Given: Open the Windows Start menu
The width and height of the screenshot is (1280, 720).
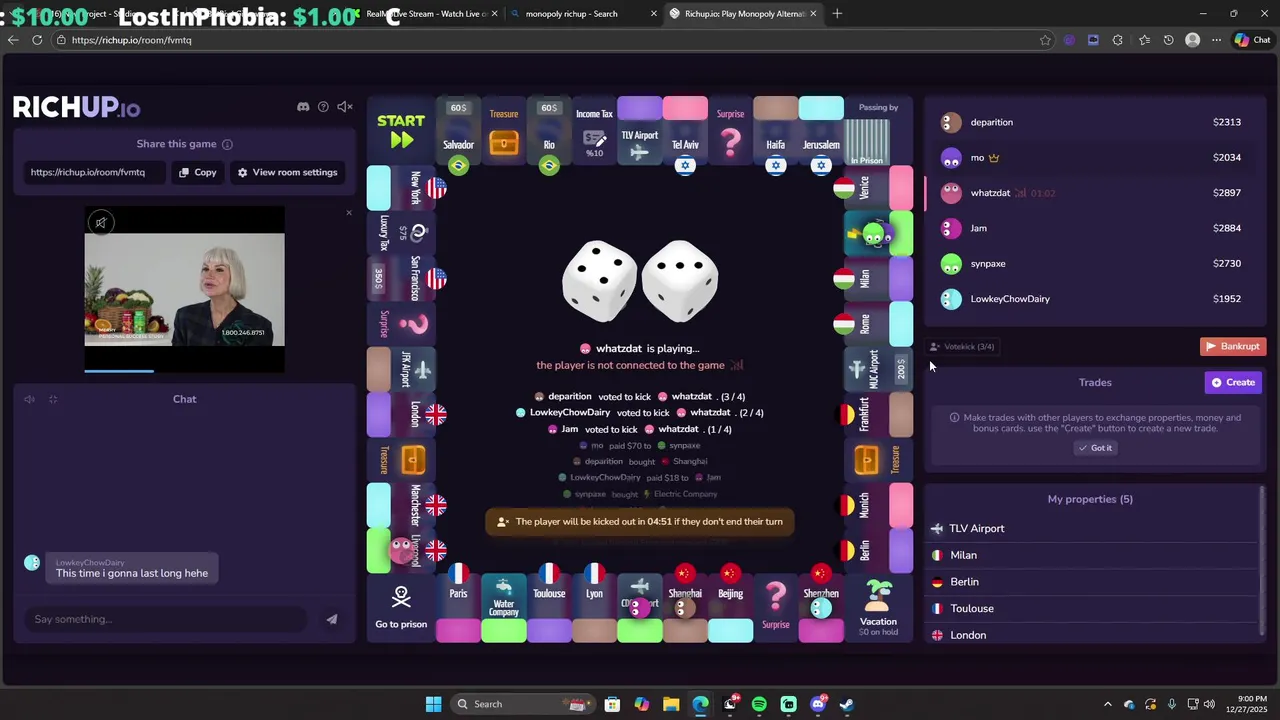Looking at the screenshot, I should point(433,704).
